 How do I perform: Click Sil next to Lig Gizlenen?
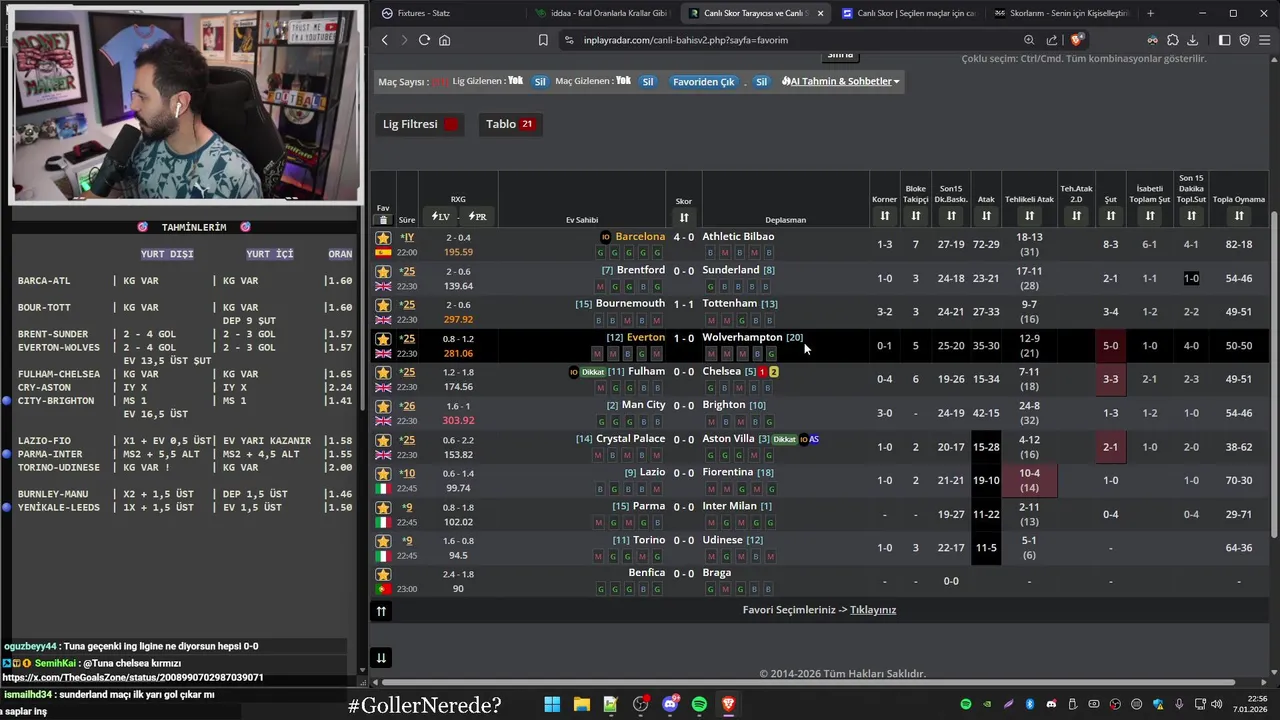click(x=540, y=81)
